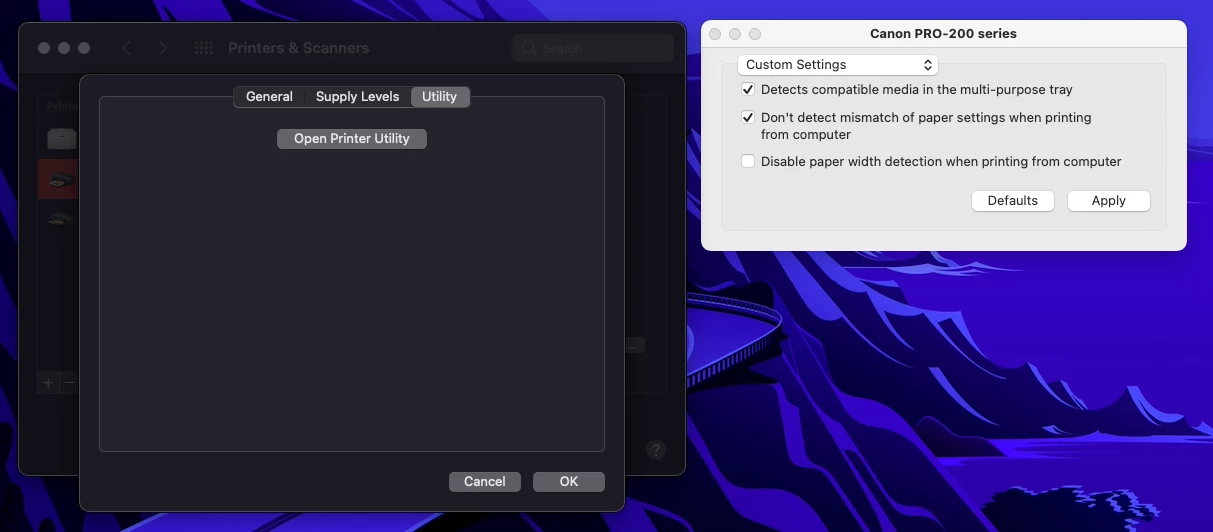
Task: Select the Utility tab
Action: tap(439, 97)
